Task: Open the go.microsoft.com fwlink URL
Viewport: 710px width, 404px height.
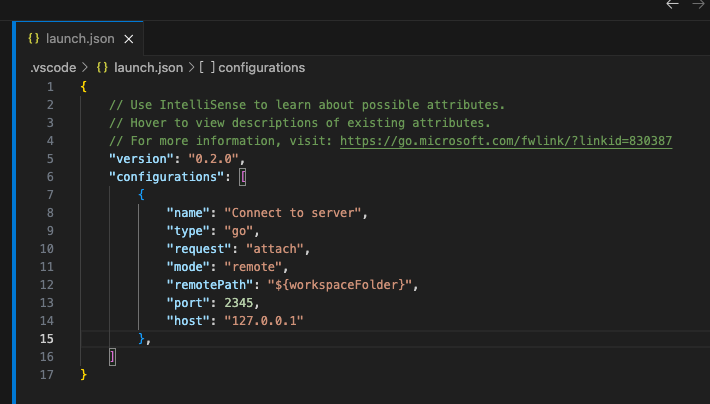Action: [x=505, y=141]
